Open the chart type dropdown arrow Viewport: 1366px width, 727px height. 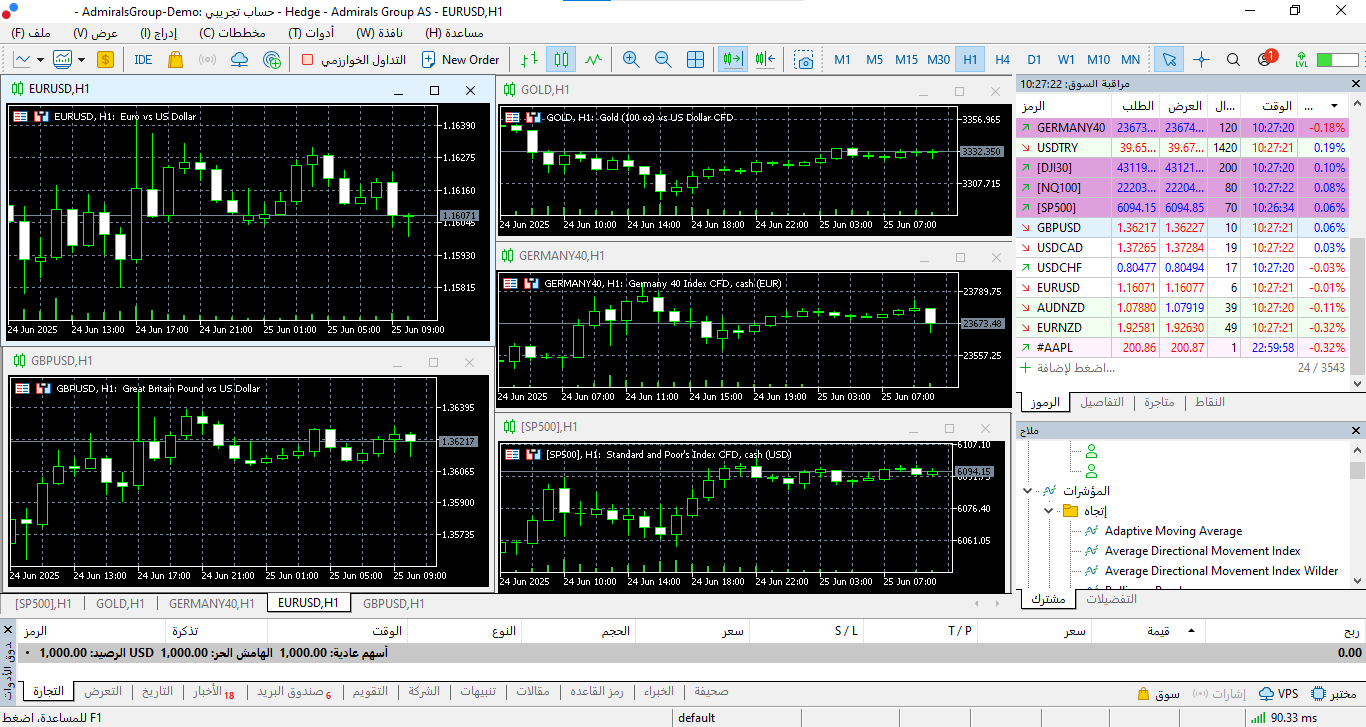pyautogui.click(x=38, y=60)
